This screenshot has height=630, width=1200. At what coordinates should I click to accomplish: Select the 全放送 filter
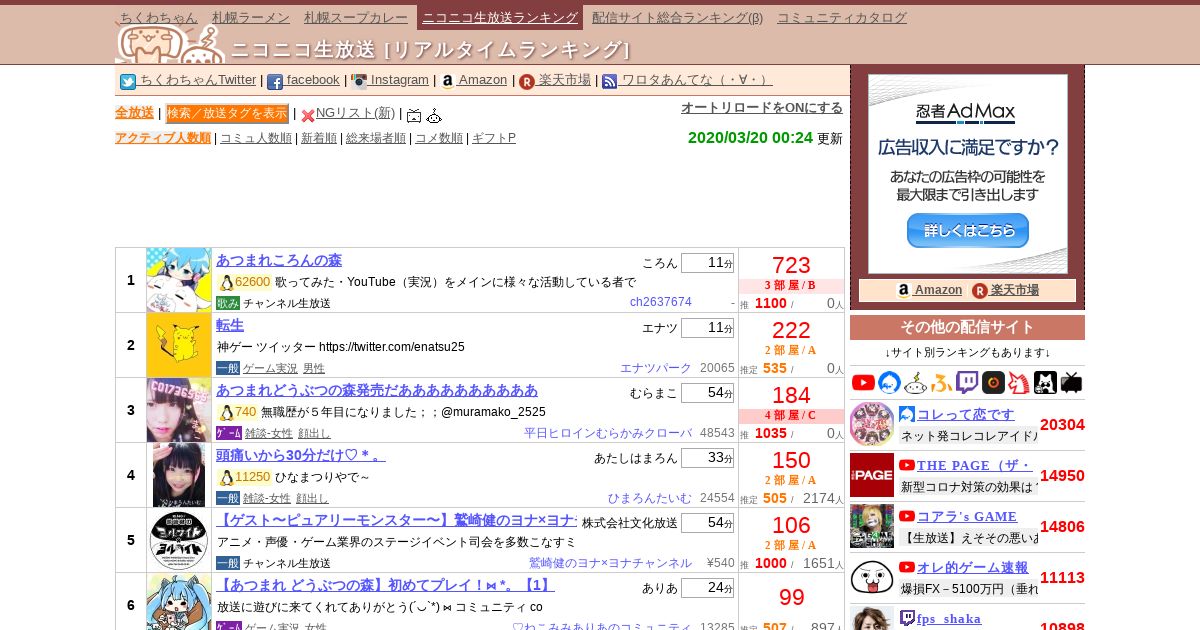click(134, 113)
